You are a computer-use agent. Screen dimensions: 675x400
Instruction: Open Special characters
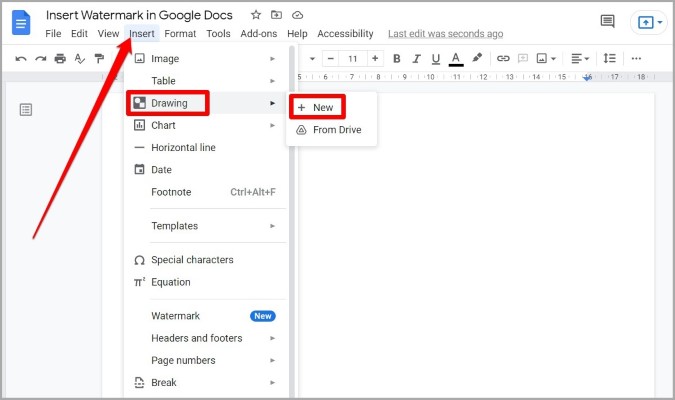[x=206, y=260]
